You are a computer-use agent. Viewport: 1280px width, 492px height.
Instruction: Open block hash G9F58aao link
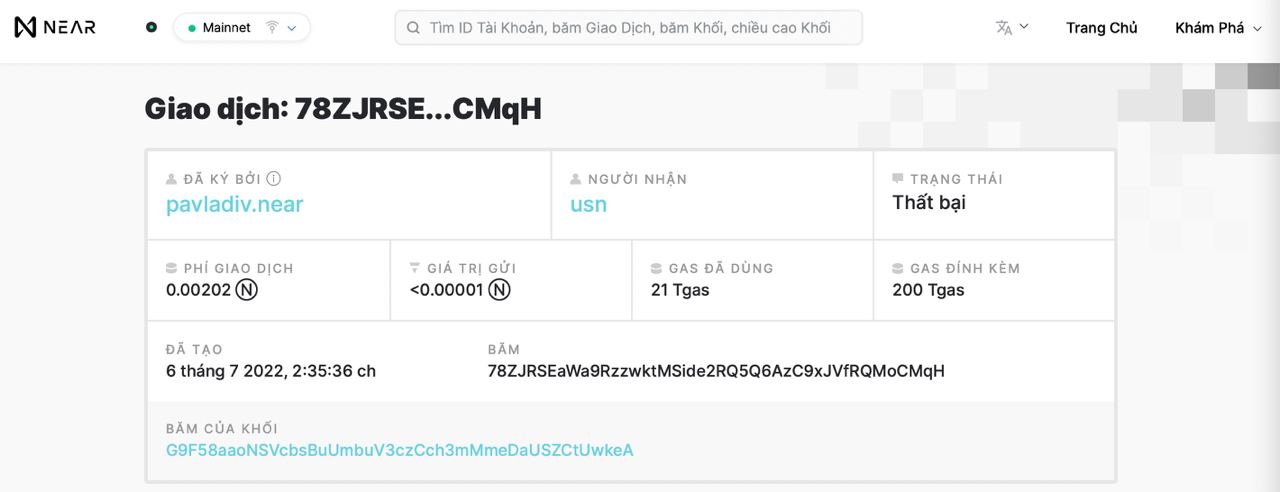point(400,450)
